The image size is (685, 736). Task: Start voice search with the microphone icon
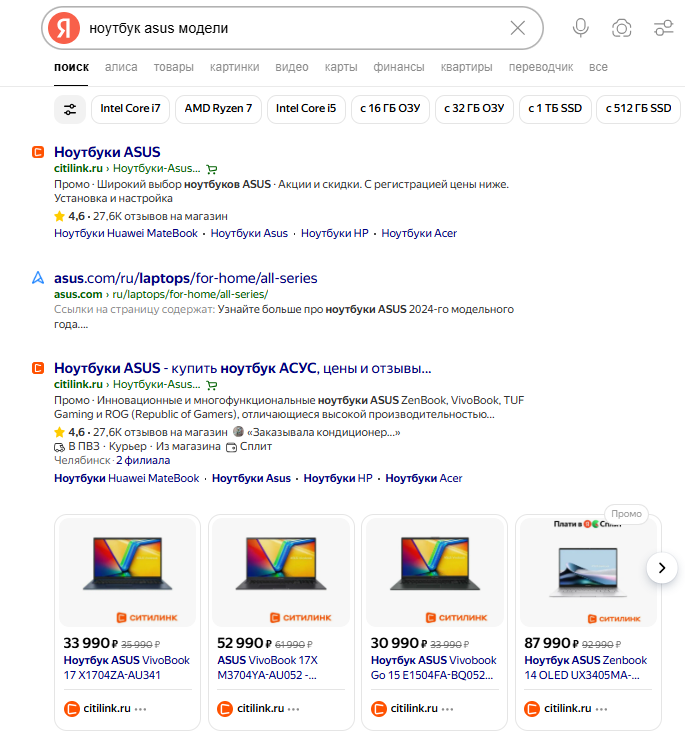pos(580,28)
